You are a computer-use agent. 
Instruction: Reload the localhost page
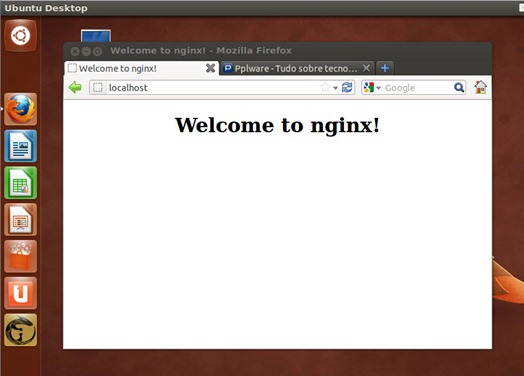coord(347,88)
